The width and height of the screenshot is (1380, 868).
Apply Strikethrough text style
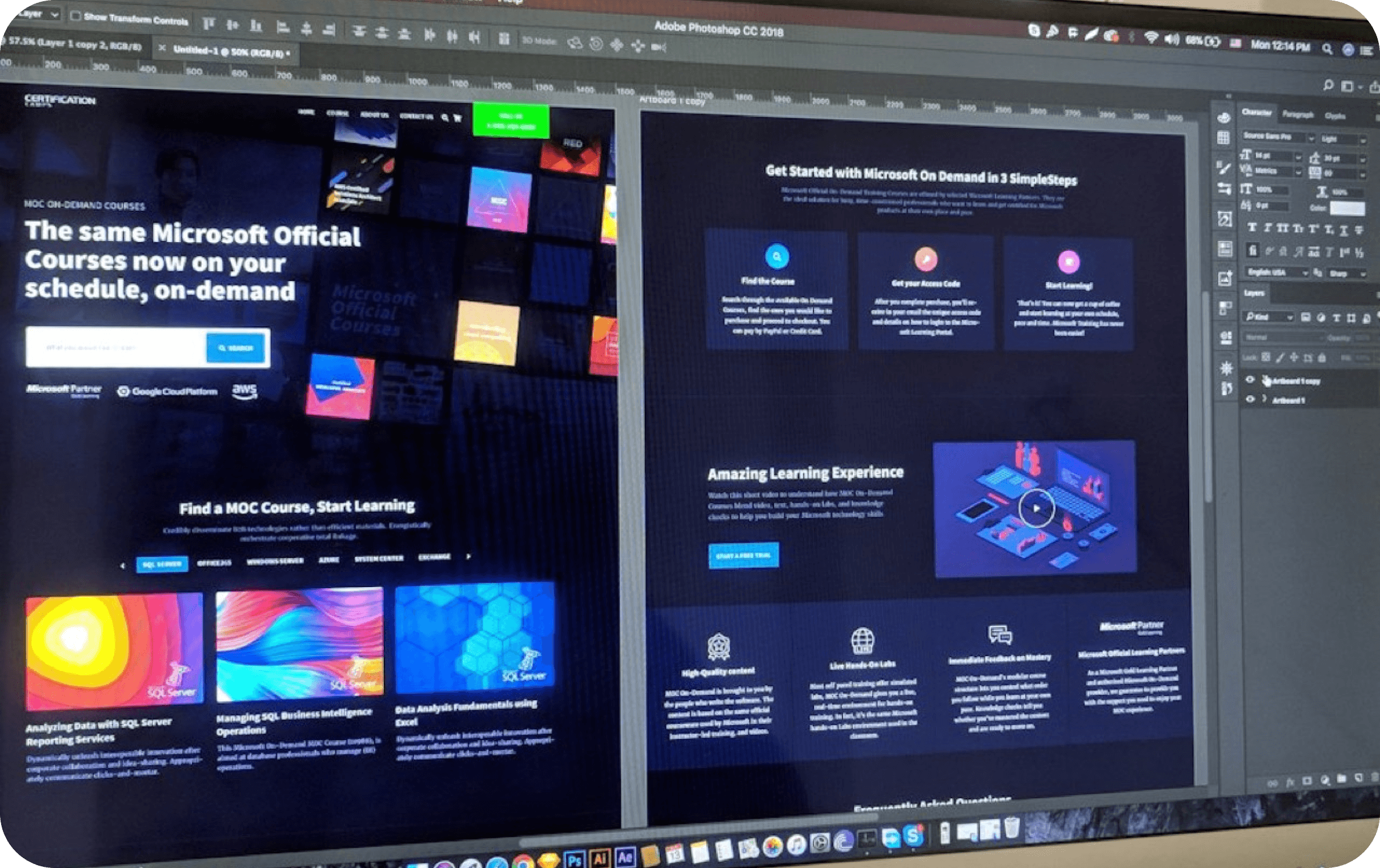pyautogui.click(x=1359, y=230)
